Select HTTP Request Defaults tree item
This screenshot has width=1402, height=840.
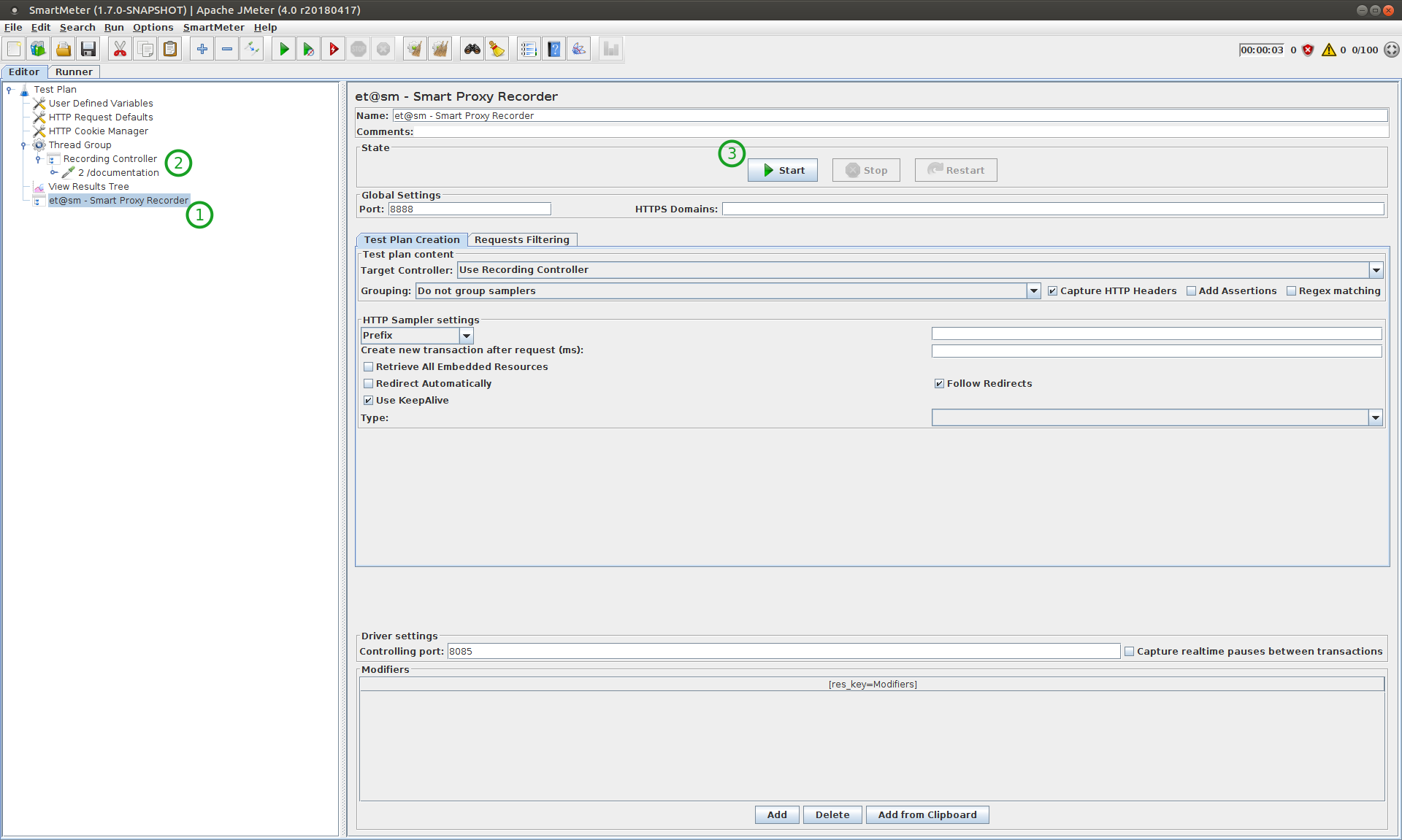101,117
